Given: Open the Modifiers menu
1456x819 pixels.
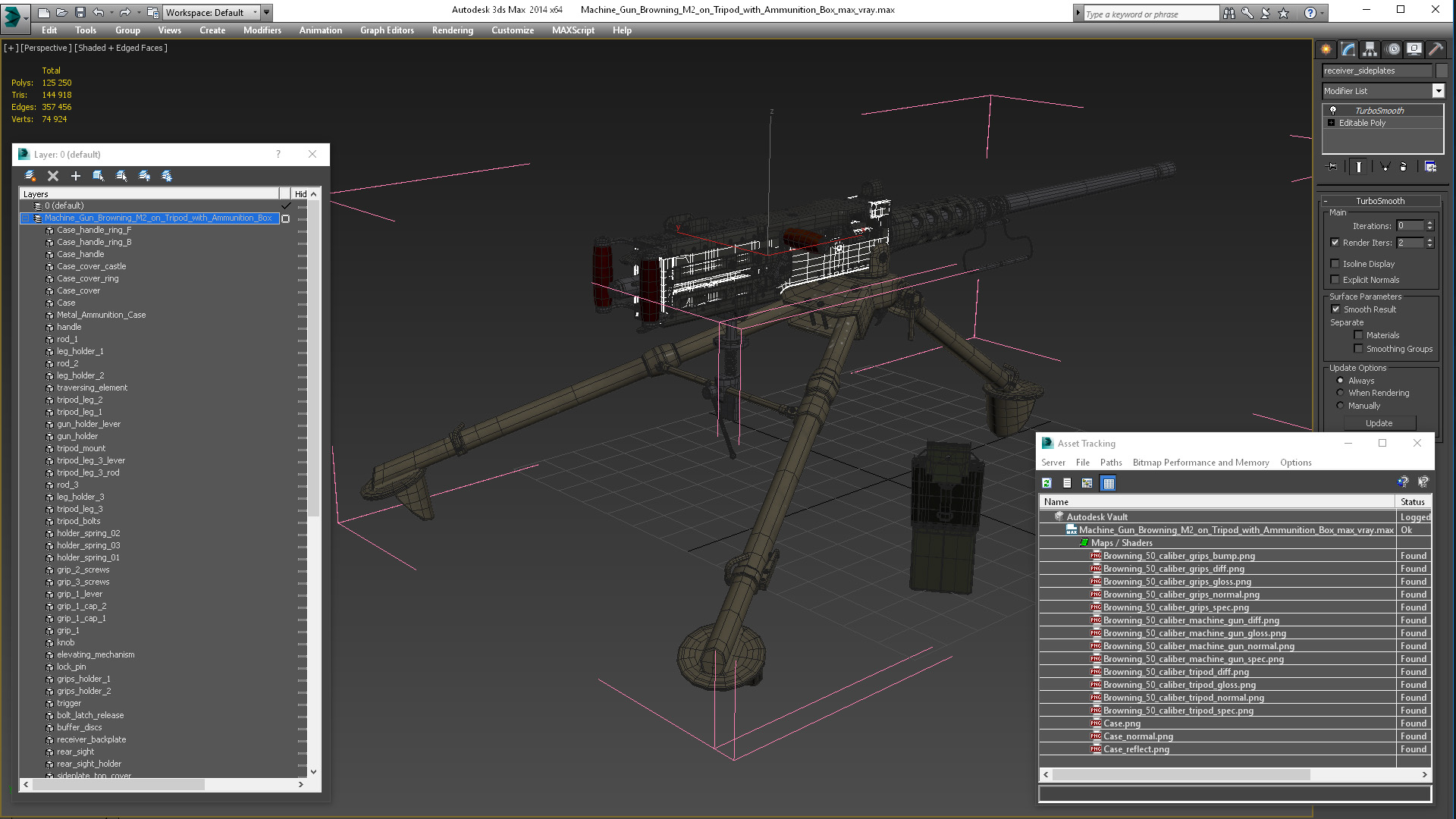Looking at the screenshot, I should 262,30.
